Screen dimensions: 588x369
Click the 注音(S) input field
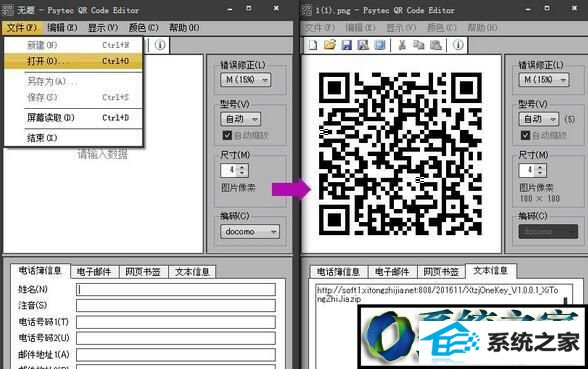(x=176, y=306)
